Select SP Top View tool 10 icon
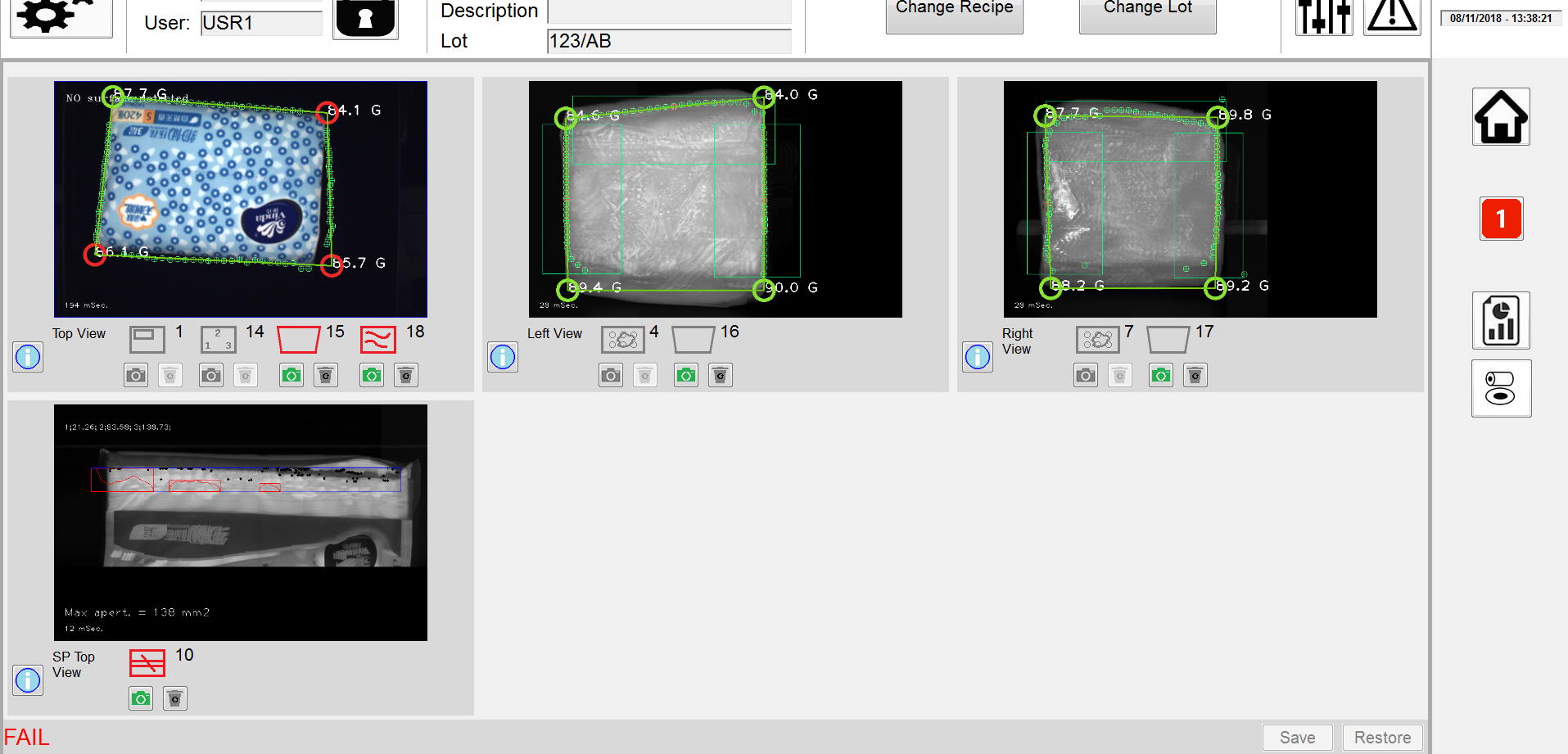The image size is (1568, 754). (147, 662)
